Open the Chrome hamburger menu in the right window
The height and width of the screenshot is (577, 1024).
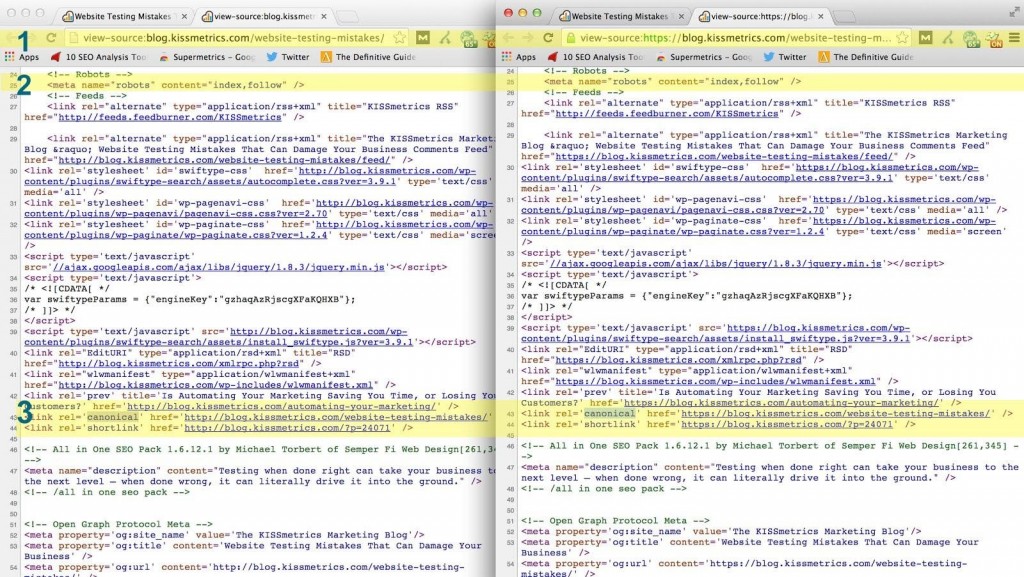coord(1014,38)
